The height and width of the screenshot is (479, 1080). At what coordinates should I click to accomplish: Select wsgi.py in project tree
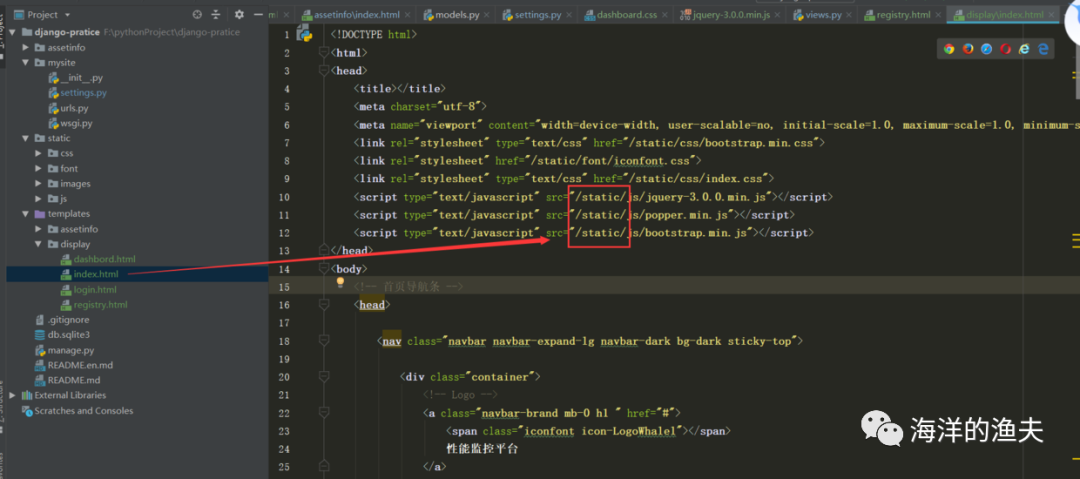(76, 123)
